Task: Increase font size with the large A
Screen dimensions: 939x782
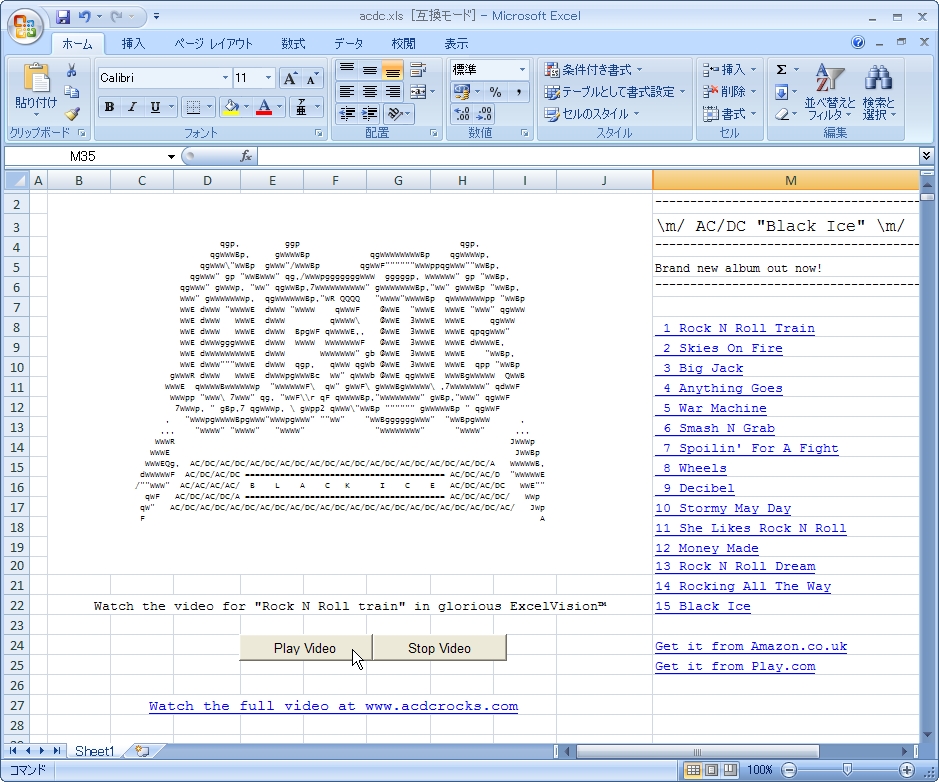Action: (x=290, y=78)
